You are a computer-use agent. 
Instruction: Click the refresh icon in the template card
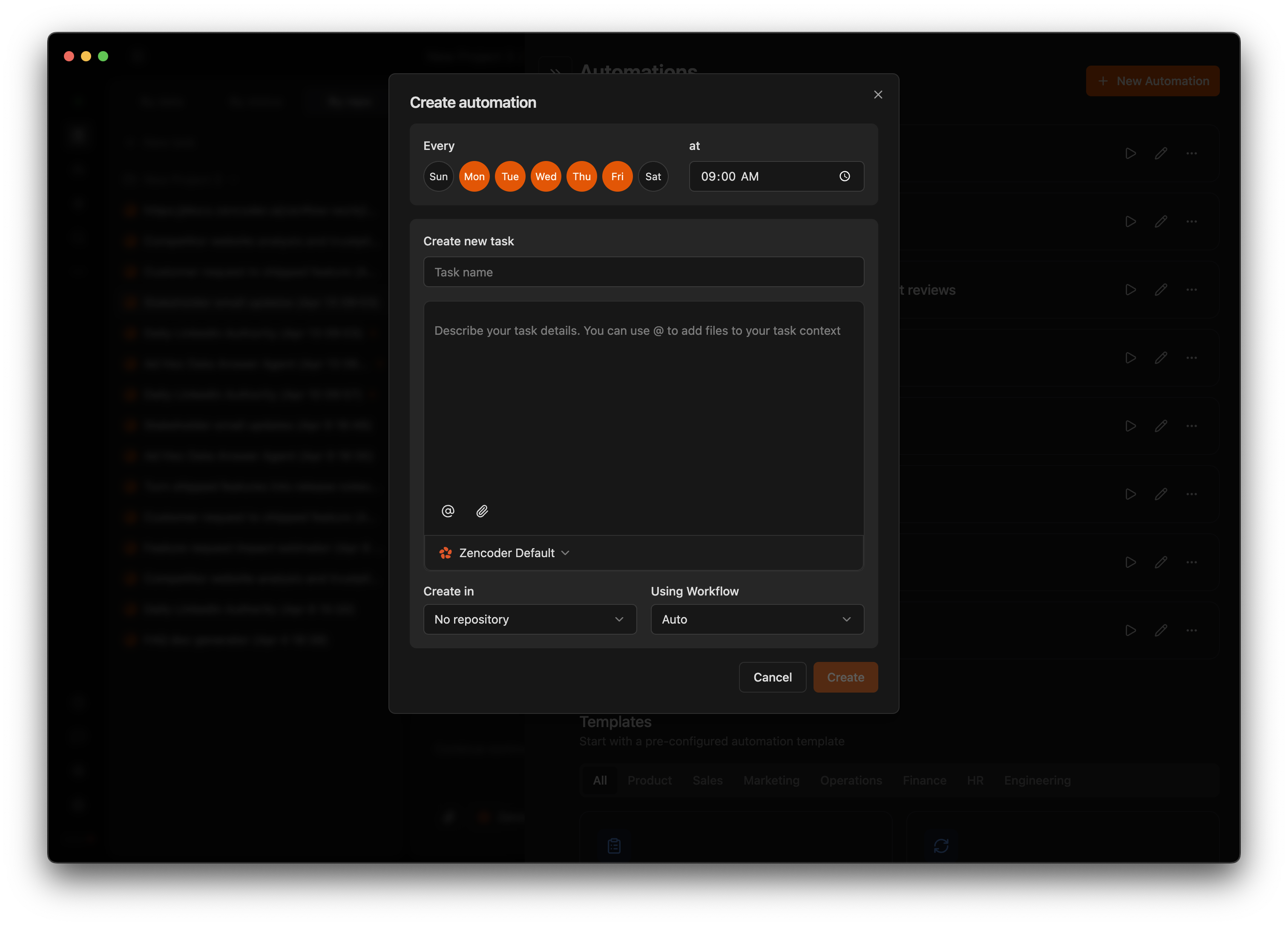[942, 846]
